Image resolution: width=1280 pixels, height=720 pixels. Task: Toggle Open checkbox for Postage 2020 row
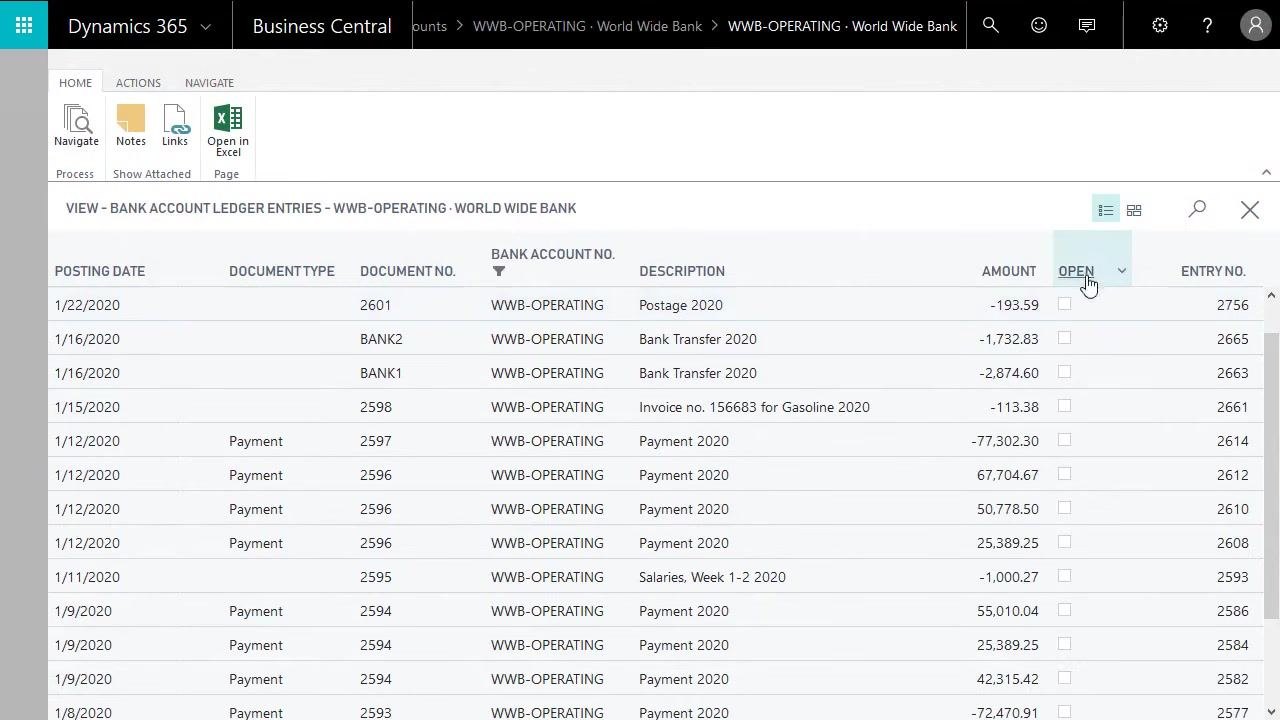(x=1064, y=304)
